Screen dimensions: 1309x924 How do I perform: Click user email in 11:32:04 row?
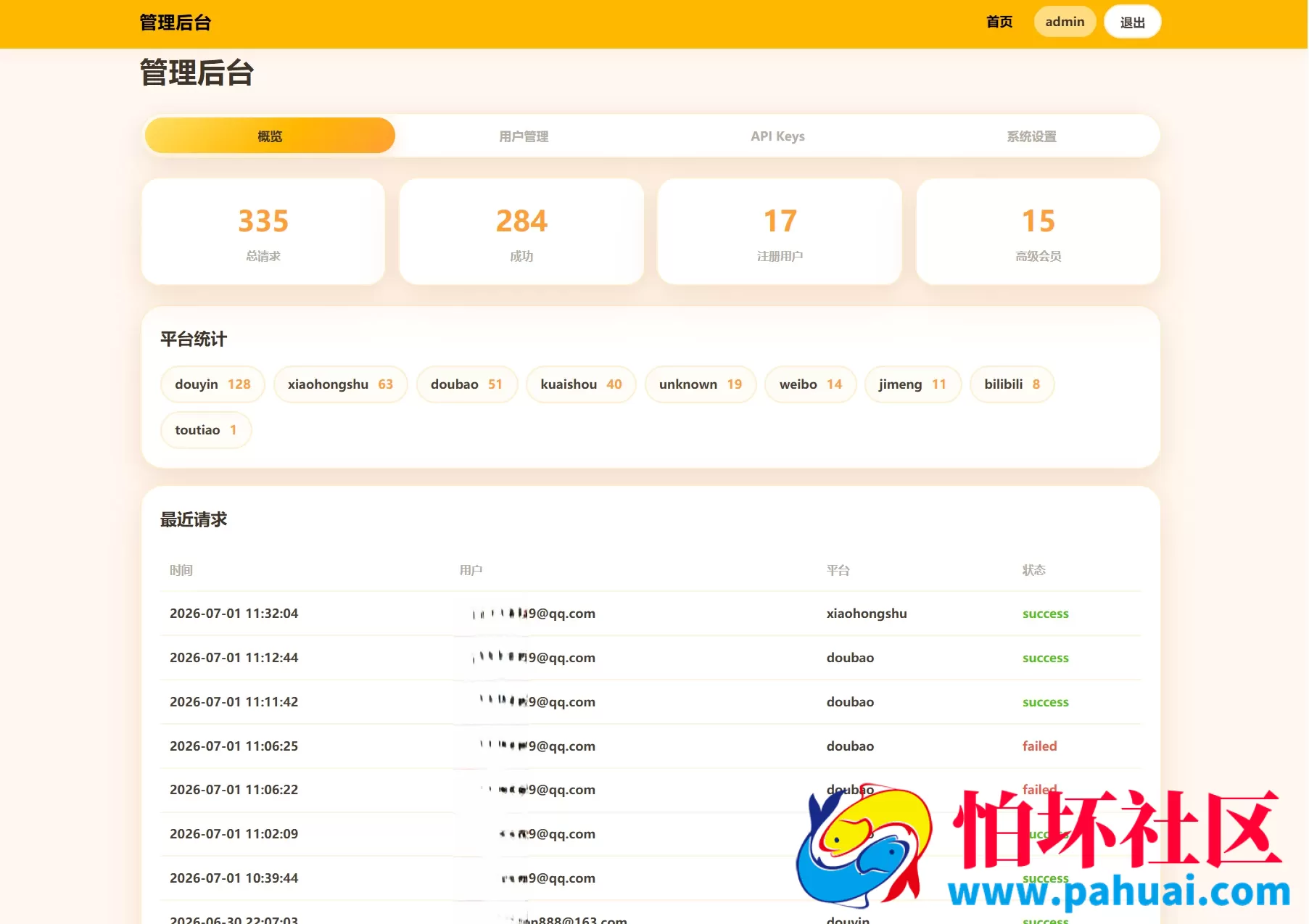(533, 614)
